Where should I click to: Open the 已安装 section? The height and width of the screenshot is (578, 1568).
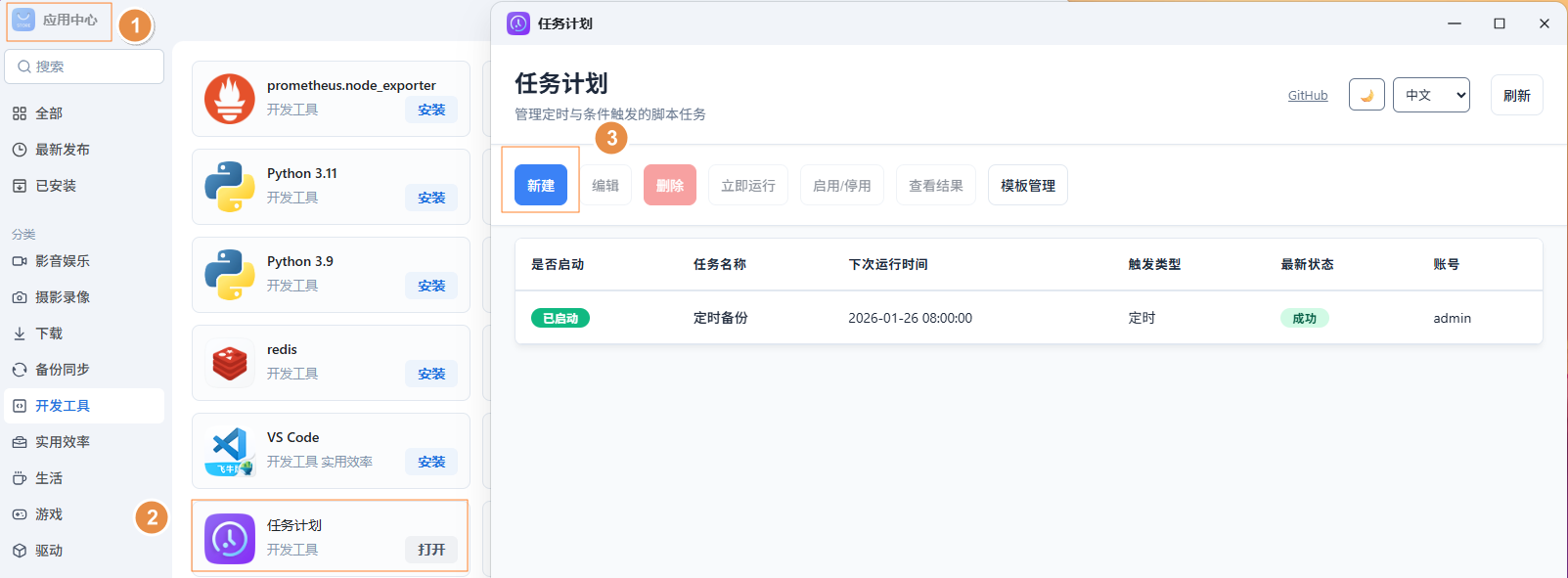tap(84, 186)
